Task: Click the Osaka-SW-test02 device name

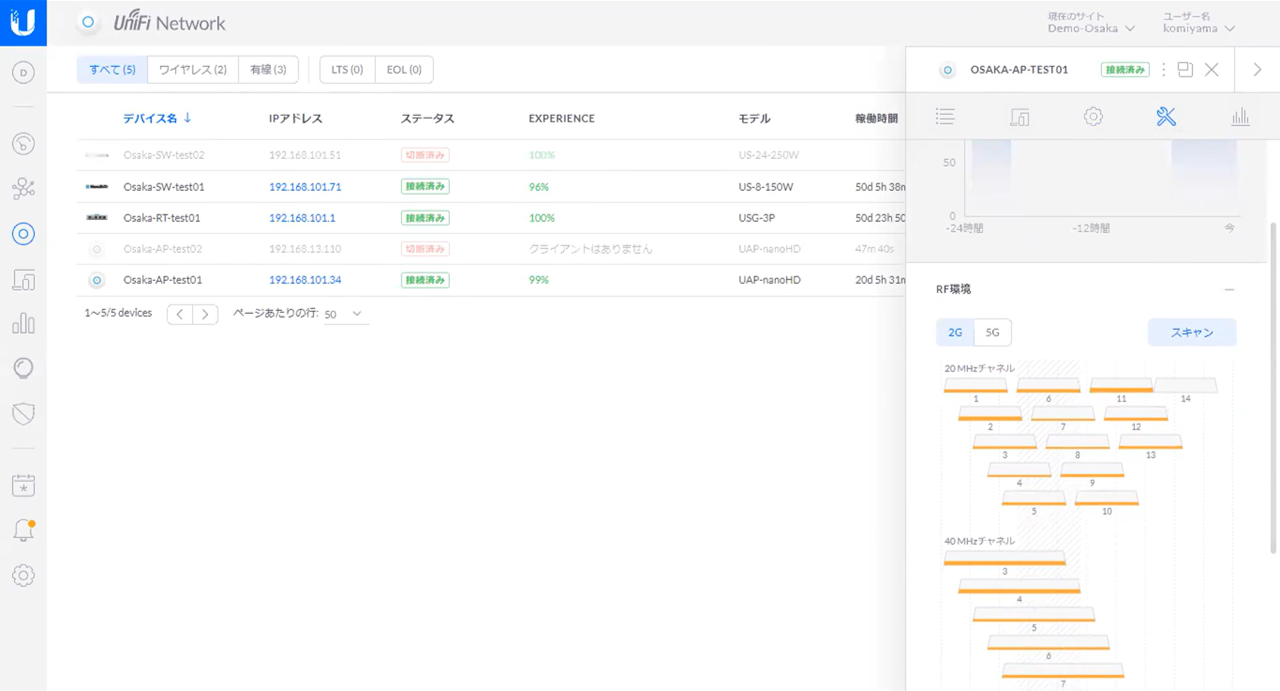Action: [x=164, y=155]
